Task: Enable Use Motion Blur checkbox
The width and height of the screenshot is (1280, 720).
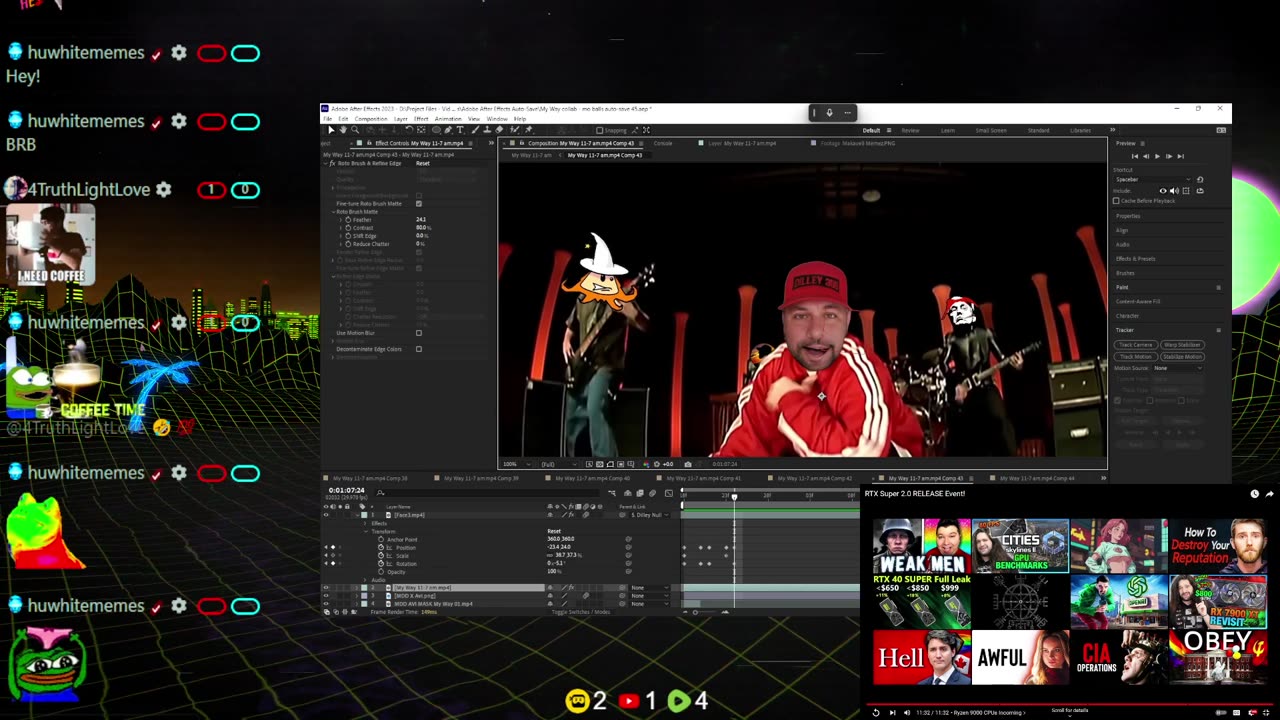Action: [419, 333]
